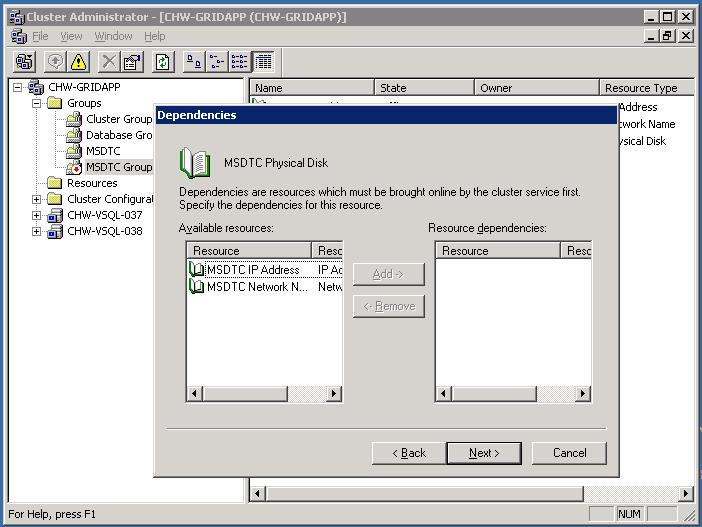Switch to List view icon

tap(240, 62)
